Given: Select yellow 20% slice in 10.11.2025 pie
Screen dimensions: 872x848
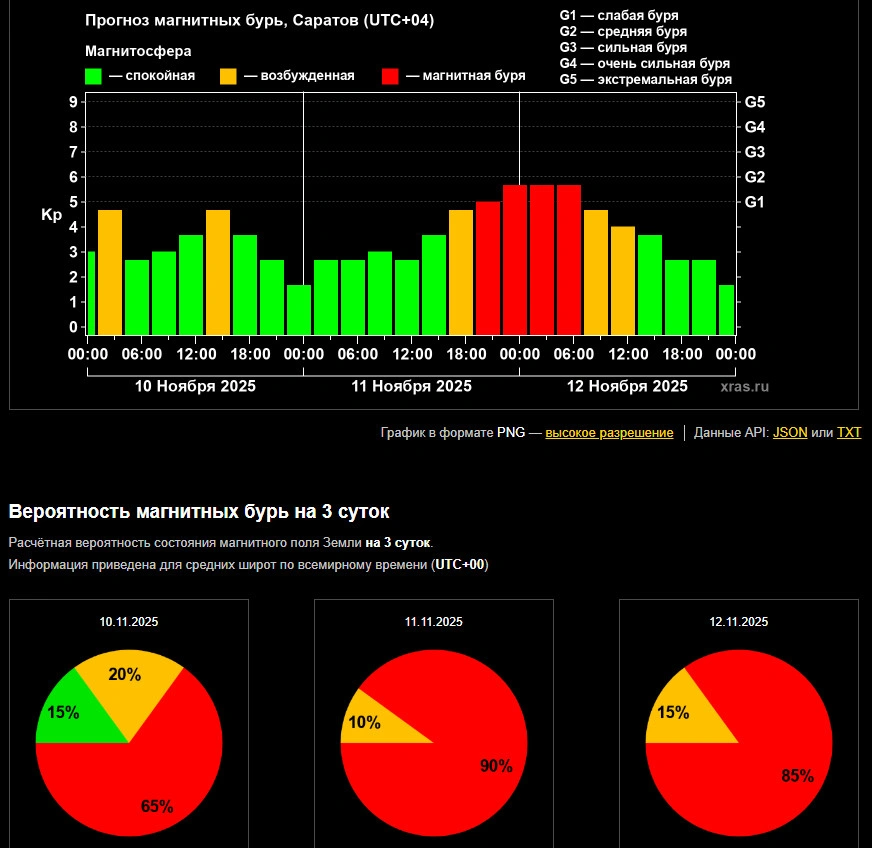Looking at the screenshot, I should [x=125, y=678].
